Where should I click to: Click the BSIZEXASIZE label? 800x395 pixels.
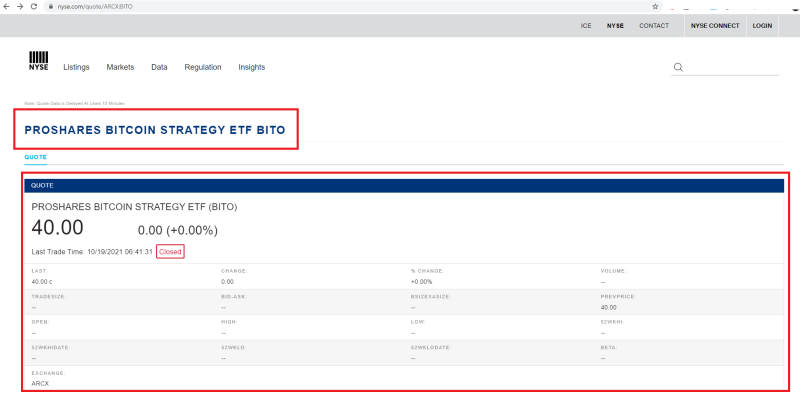pyautogui.click(x=431, y=297)
